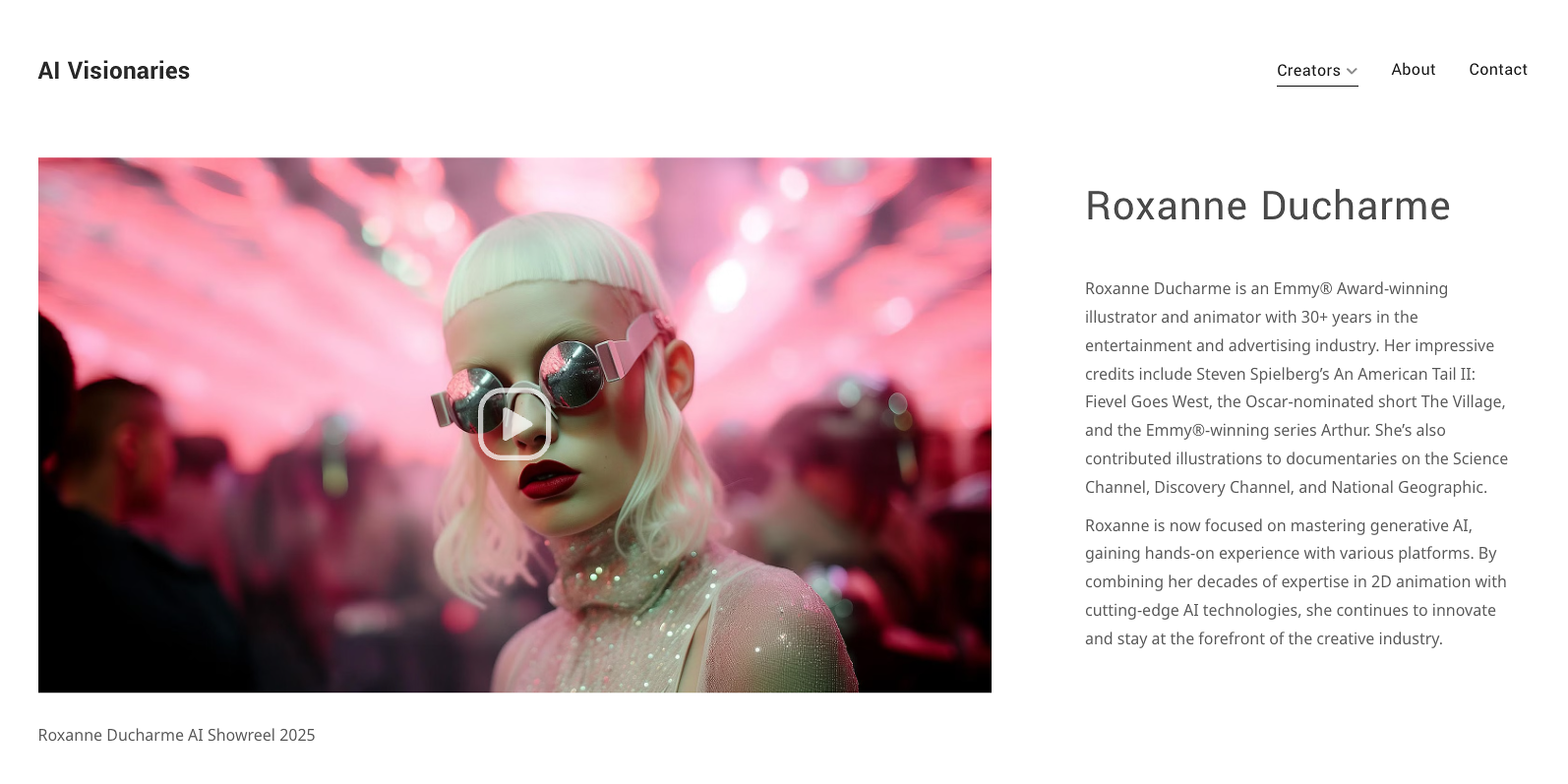This screenshot has width=1568, height=784.
Task: Click the AI Showreel 2025 caption
Action: tap(176, 735)
